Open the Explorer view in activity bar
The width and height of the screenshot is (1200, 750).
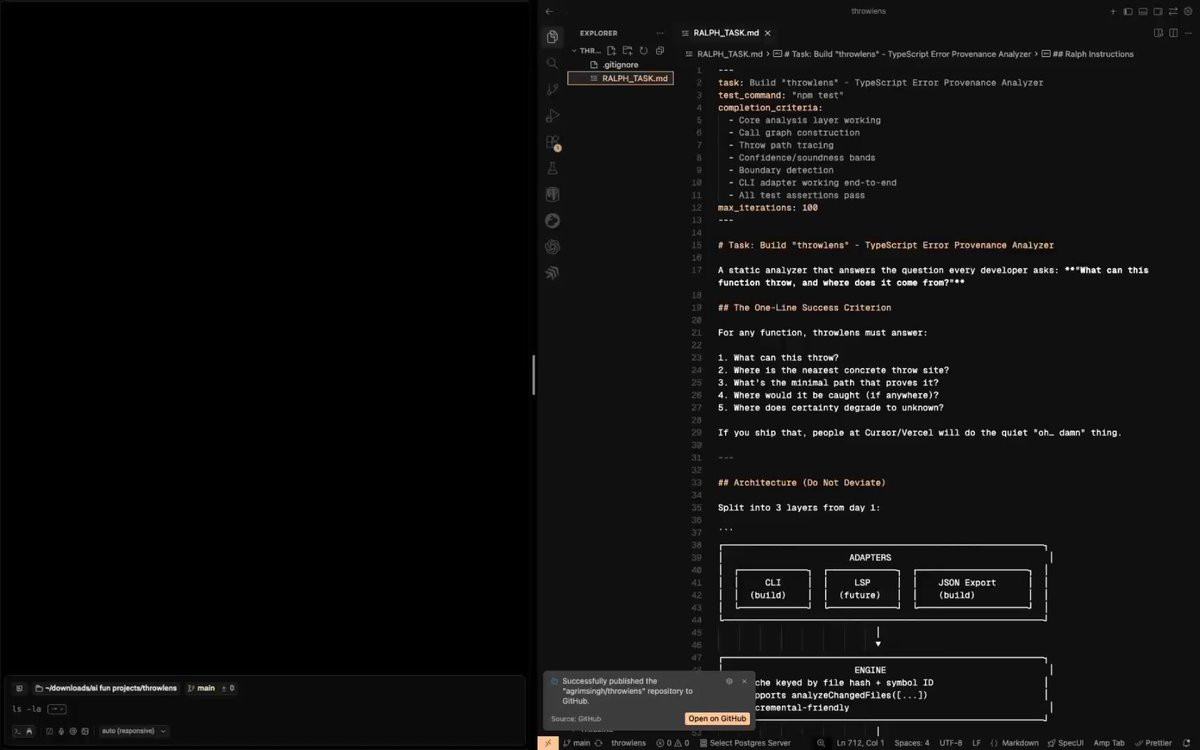[552, 37]
